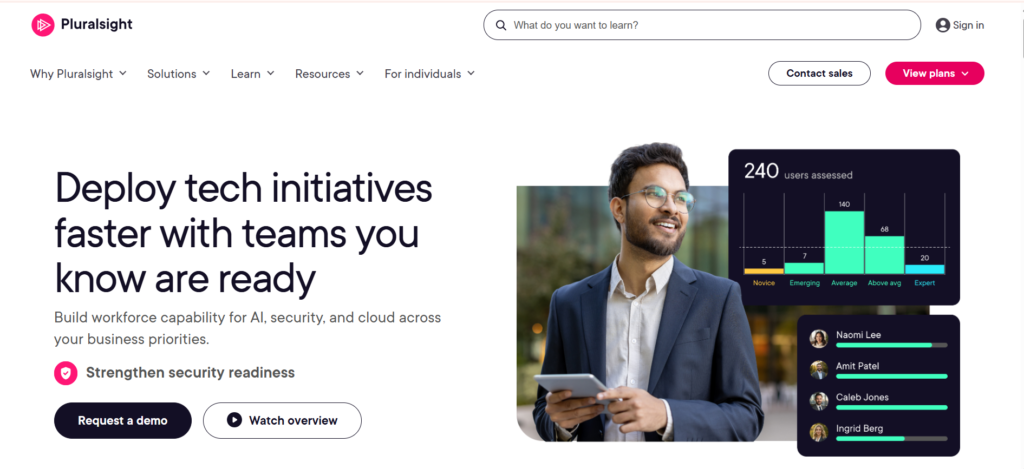Click the blue Expert bar

[x=925, y=269]
